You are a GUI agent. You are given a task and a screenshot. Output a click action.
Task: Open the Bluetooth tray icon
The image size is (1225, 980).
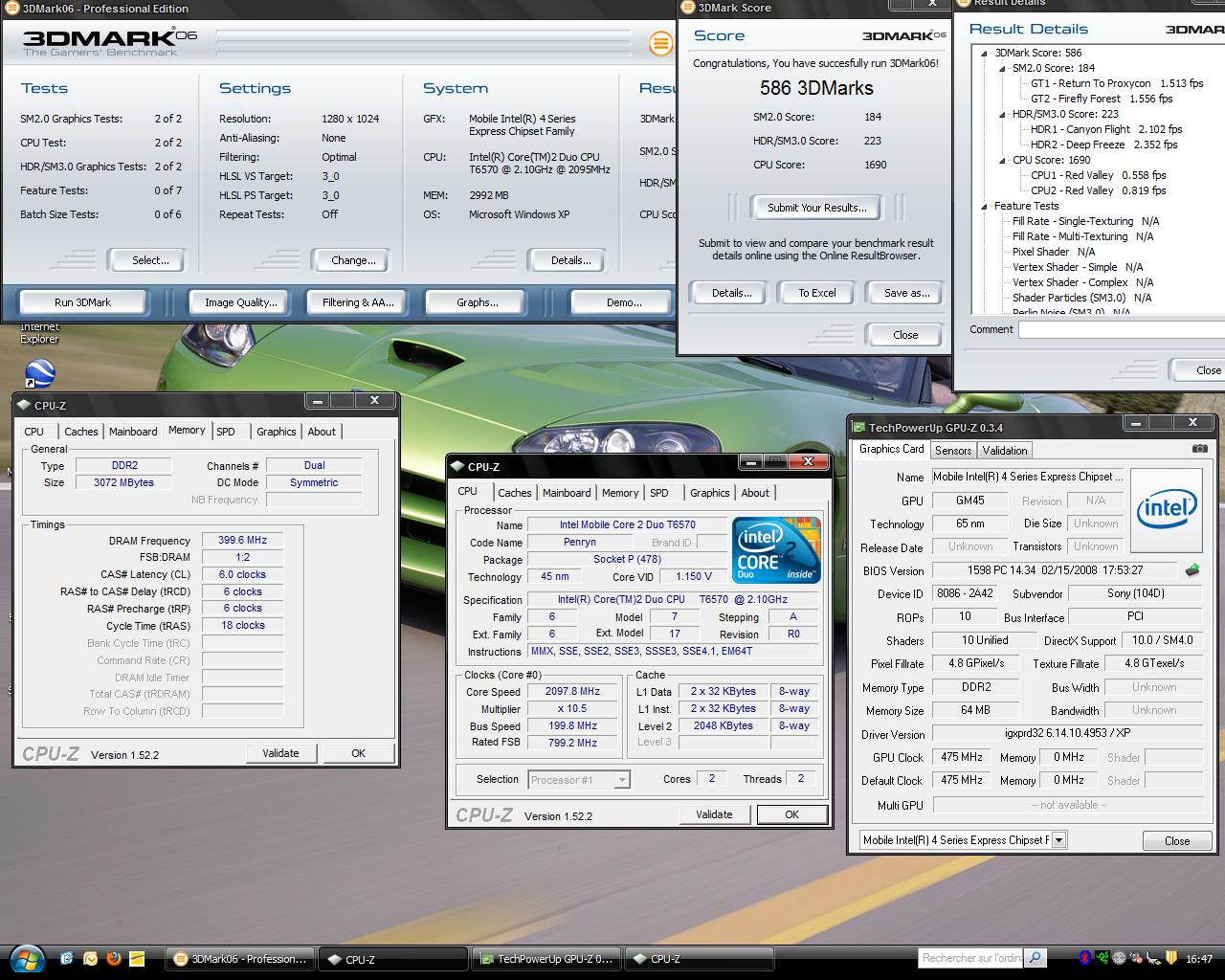pyautogui.click(x=1085, y=958)
